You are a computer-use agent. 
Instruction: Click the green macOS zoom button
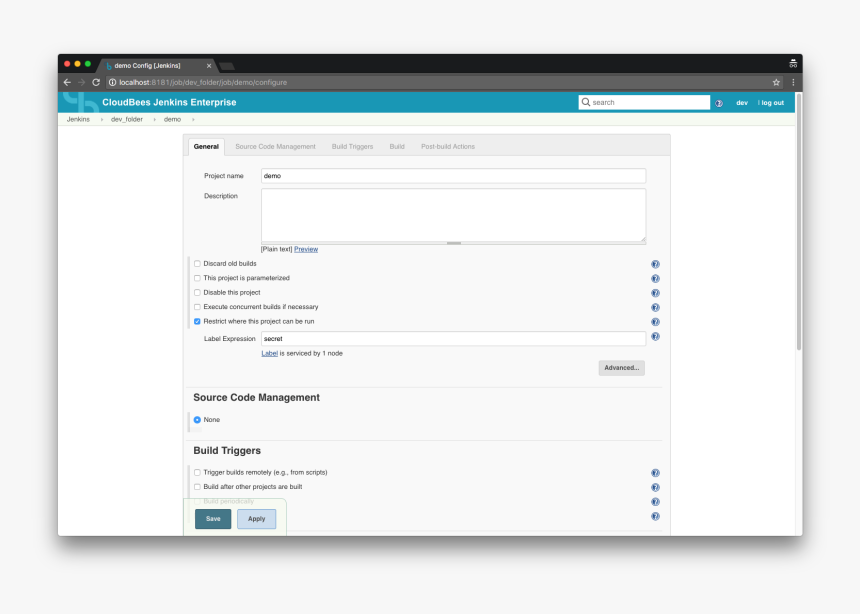[x=88, y=64]
